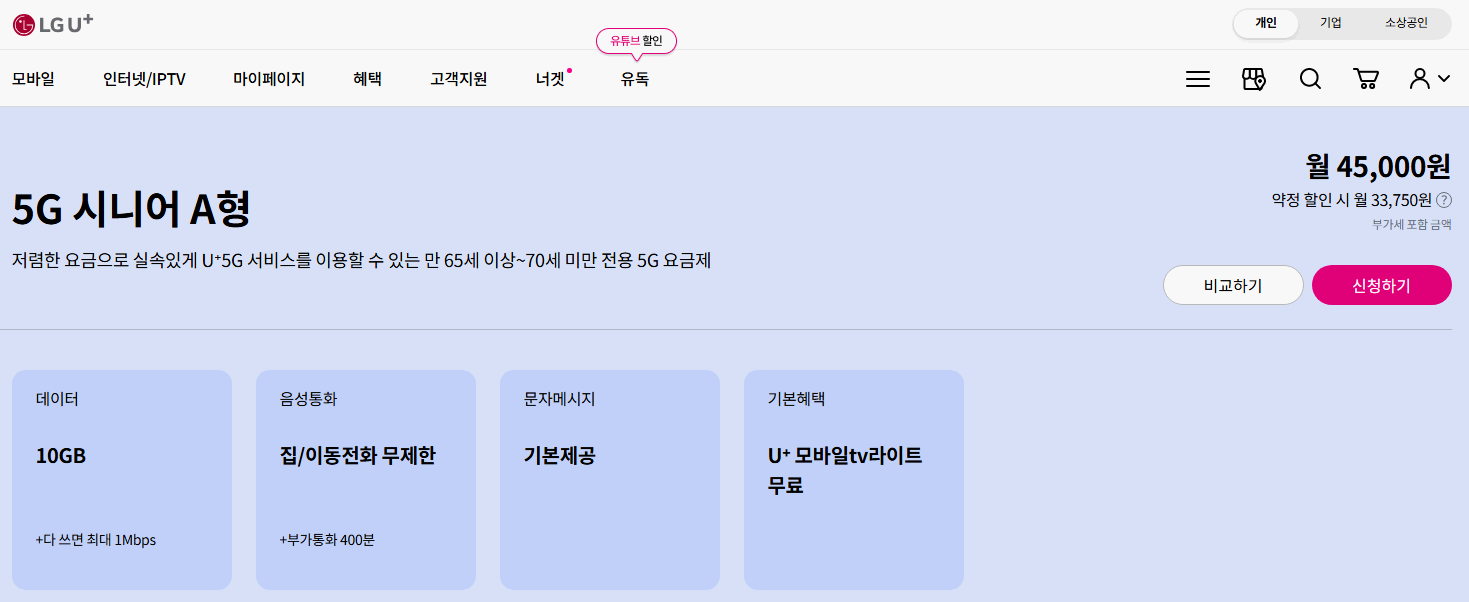Open the shopping cart

coord(1366,78)
